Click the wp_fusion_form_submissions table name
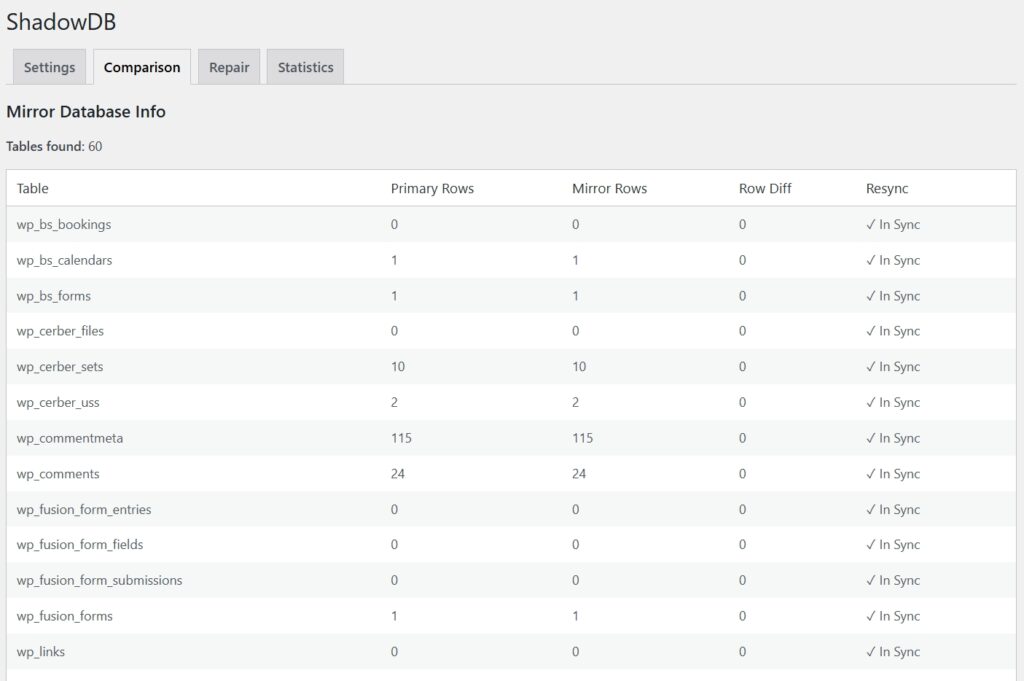Viewport: 1024px width, 681px height. click(99, 580)
